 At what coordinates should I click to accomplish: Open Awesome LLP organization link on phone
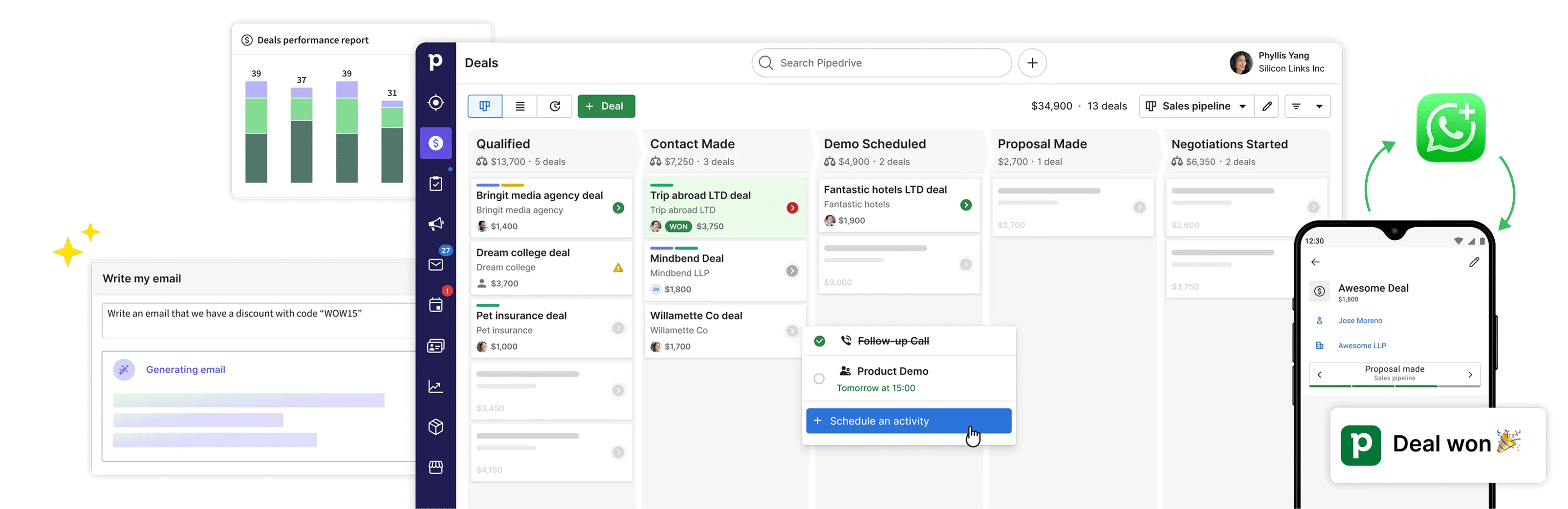pyautogui.click(x=1362, y=345)
